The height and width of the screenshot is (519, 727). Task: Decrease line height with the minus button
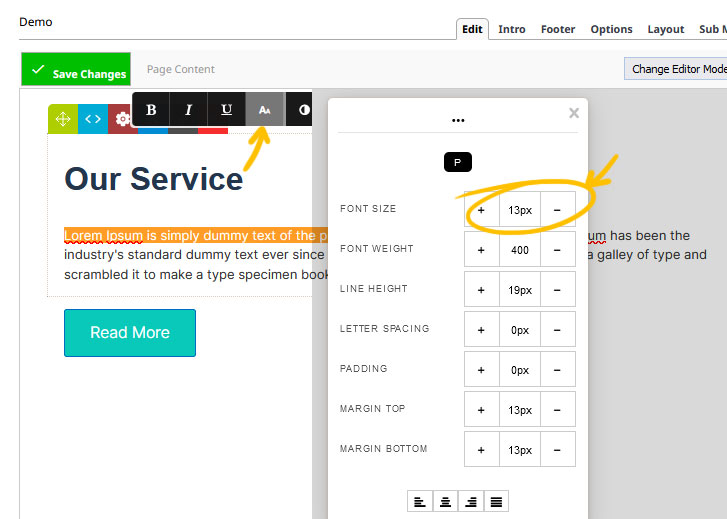click(557, 290)
